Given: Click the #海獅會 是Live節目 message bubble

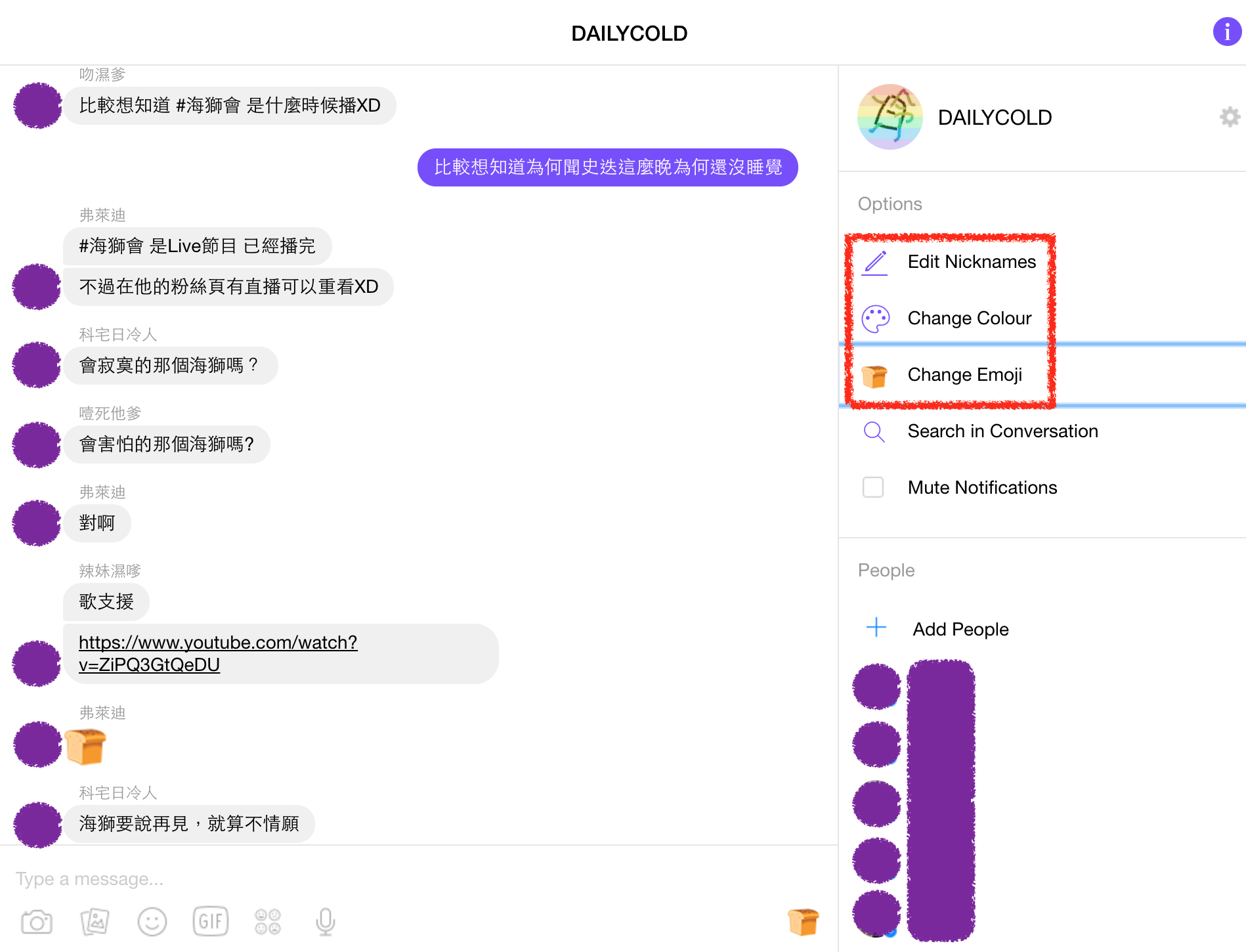Looking at the screenshot, I should tap(197, 246).
